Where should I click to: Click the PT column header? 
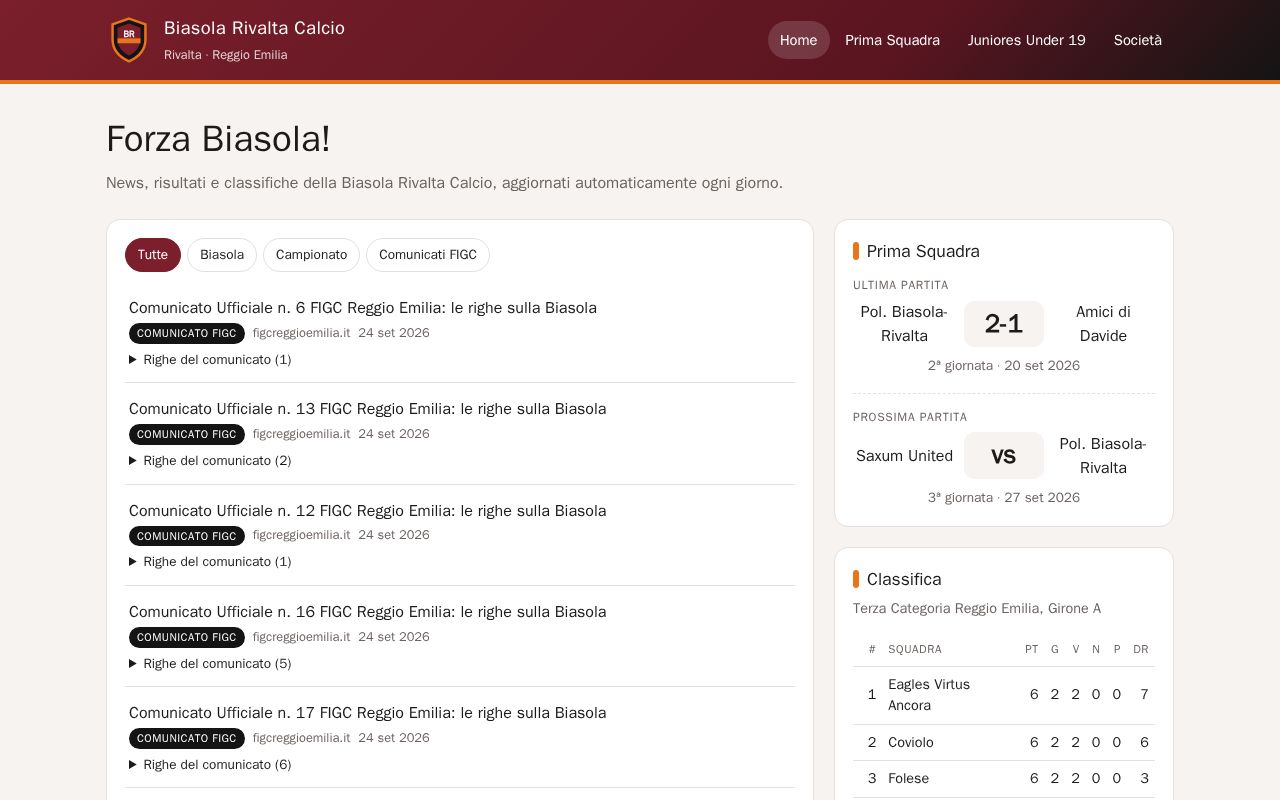pos(1032,649)
